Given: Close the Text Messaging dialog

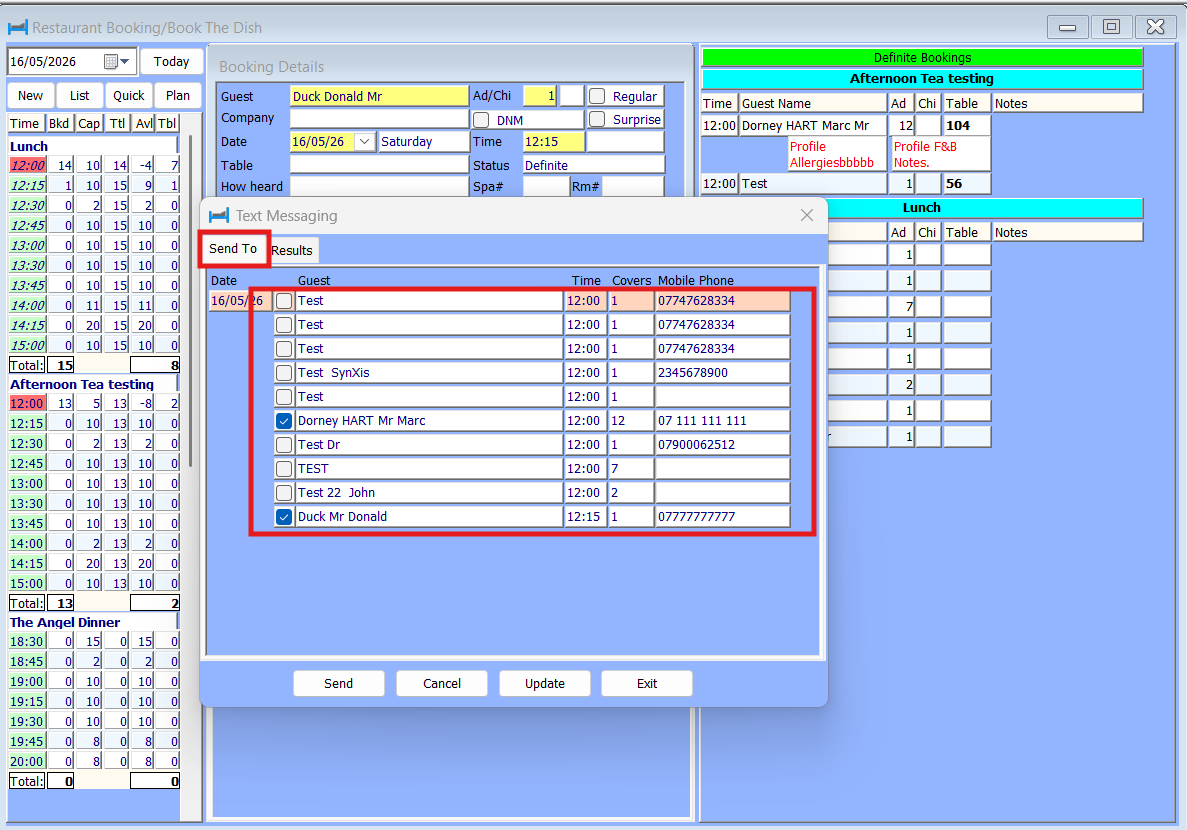Looking at the screenshot, I should click(807, 215).
